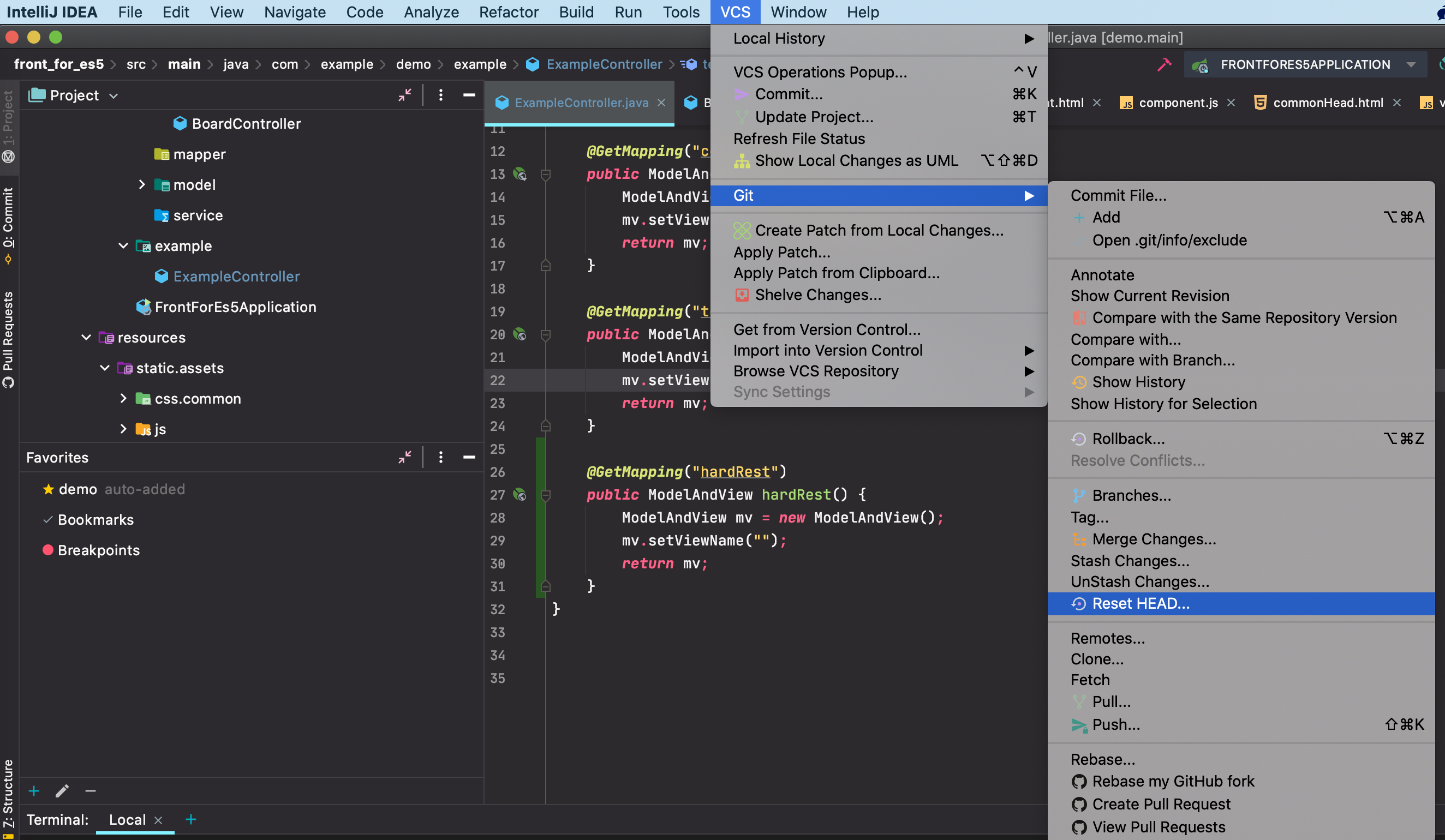Screen dimensions: 1445x840
Task: Click edit pencil icon in Favorites
Action: pyautogui.click(x=62, y=791)
